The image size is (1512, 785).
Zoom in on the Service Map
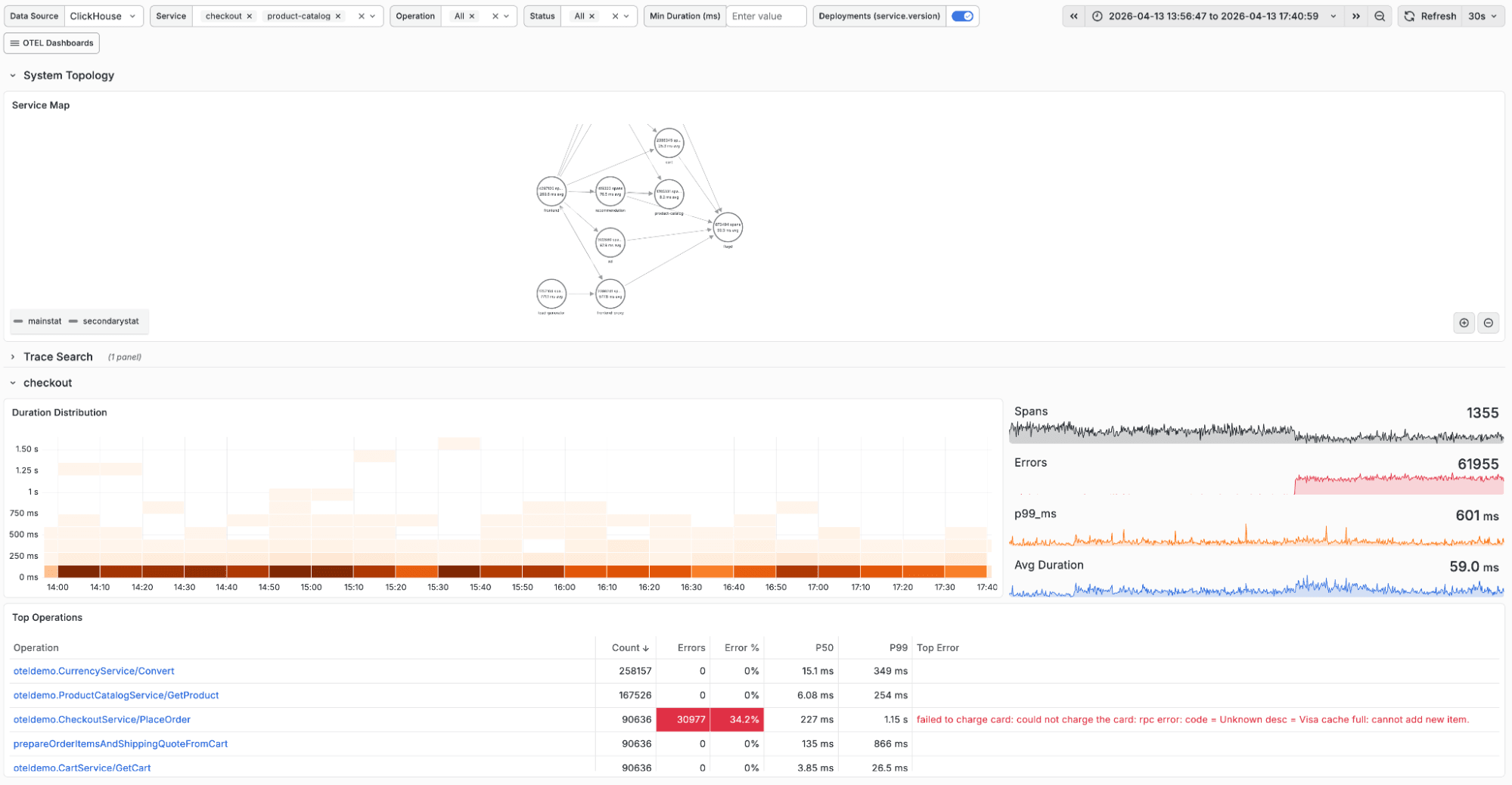point(1464,323)
